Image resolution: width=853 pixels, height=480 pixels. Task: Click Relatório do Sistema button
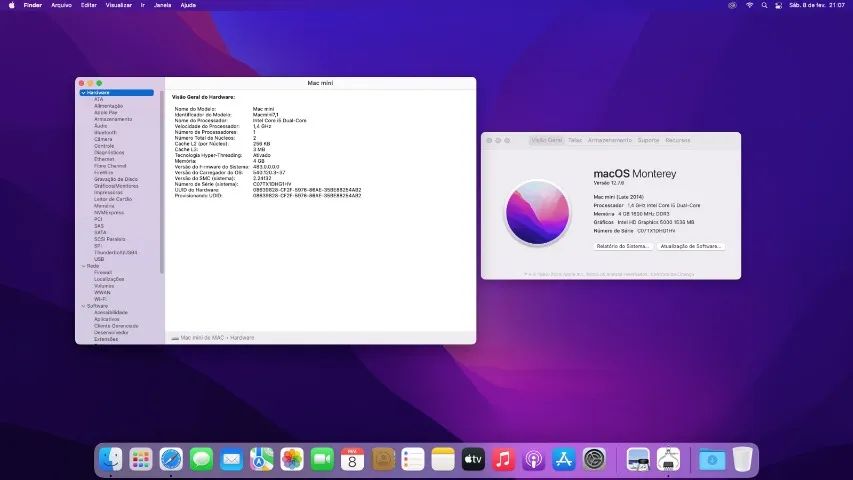tap(622, 246)
